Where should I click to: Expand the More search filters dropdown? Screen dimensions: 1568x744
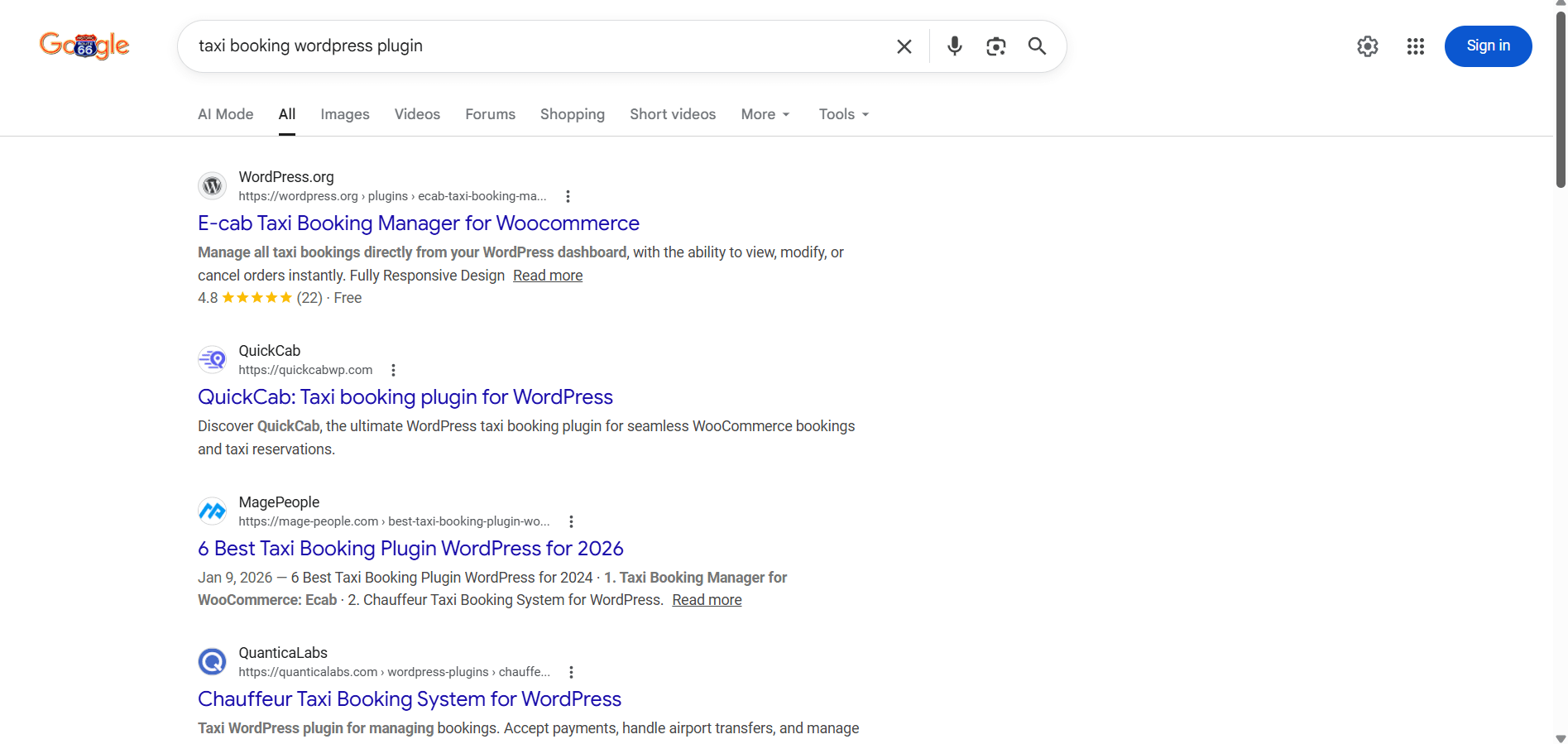(765, 114)
